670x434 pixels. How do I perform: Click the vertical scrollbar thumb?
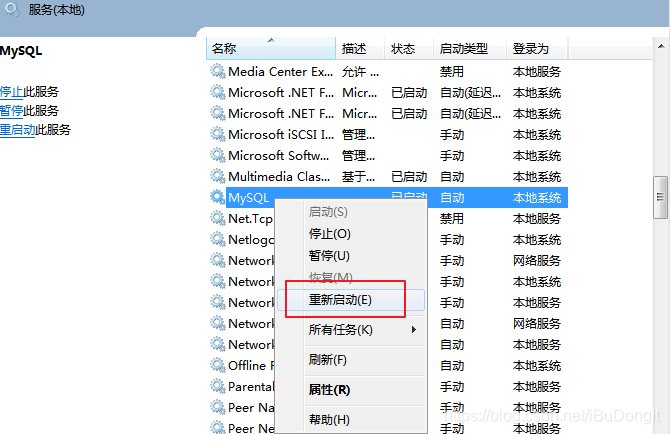coord(661,197)
